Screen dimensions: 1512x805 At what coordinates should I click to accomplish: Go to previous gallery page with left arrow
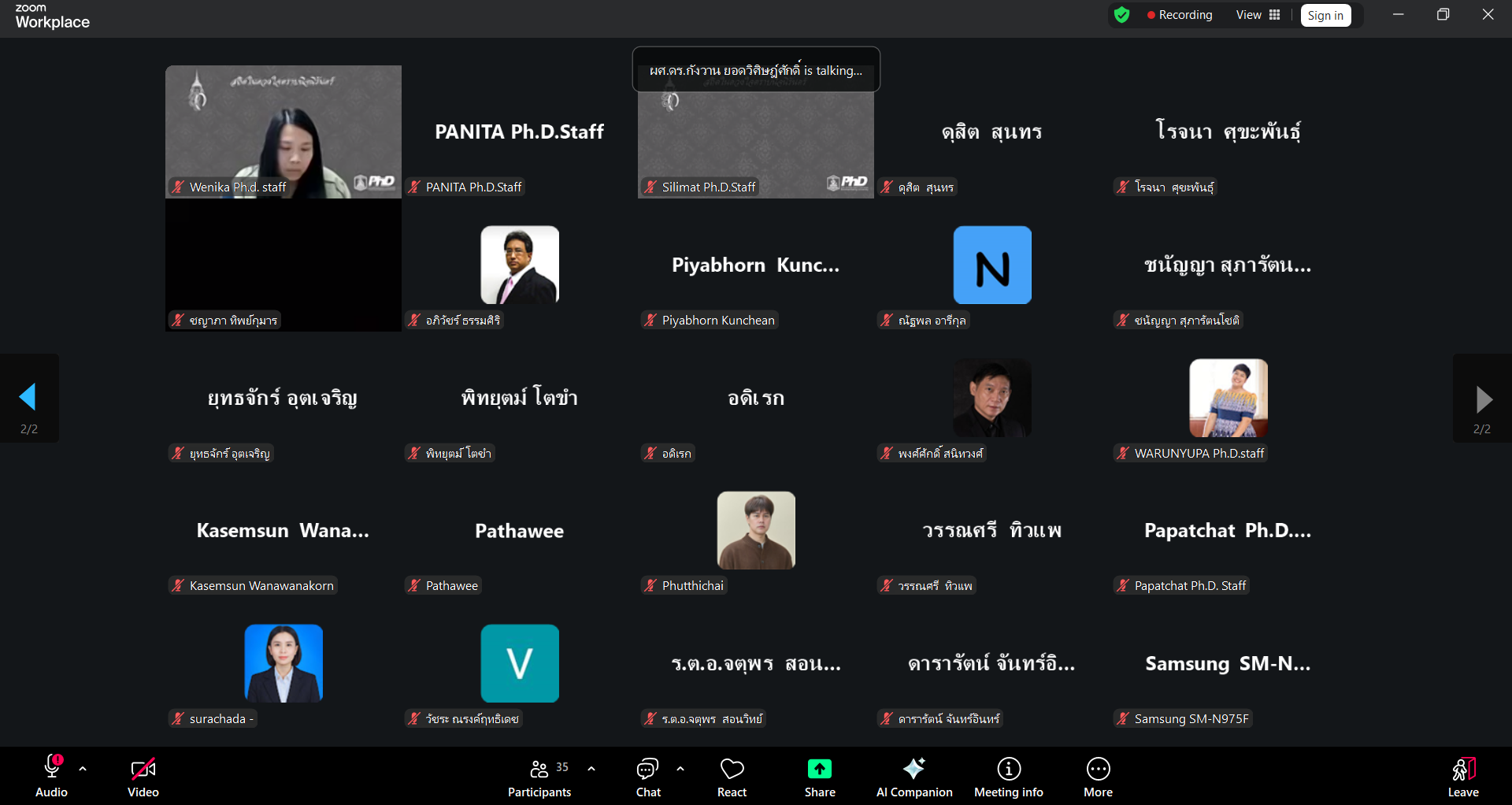28,398
